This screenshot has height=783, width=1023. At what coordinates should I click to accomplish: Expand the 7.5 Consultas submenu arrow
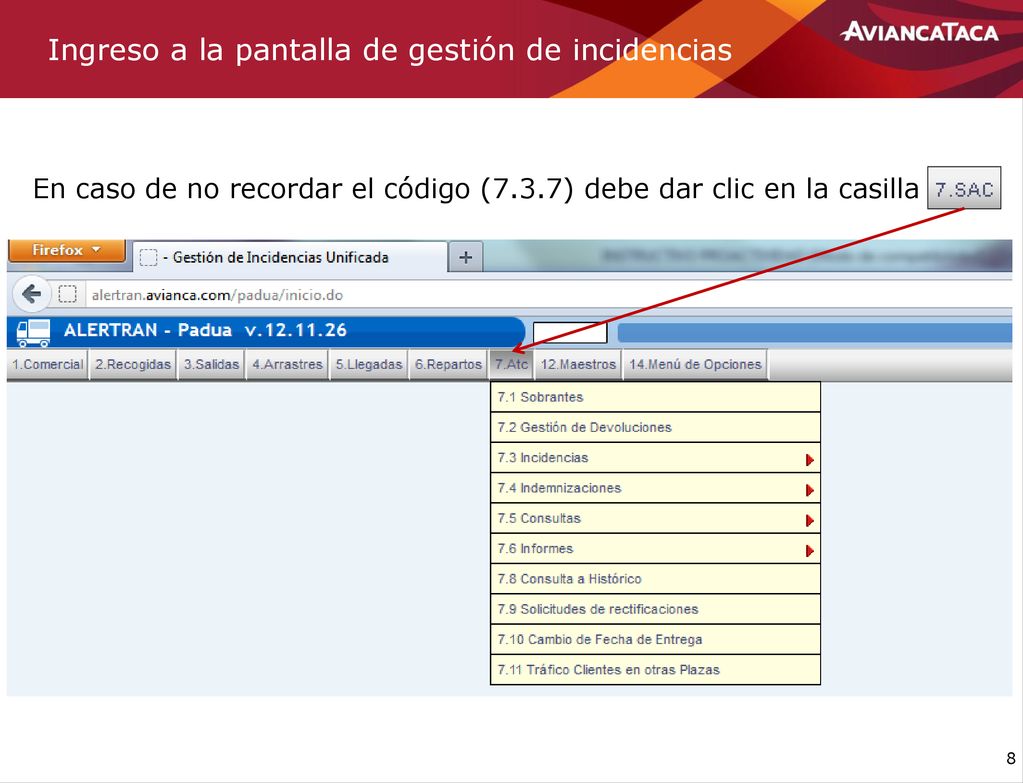pyautogui.click(x=810, y=521)
